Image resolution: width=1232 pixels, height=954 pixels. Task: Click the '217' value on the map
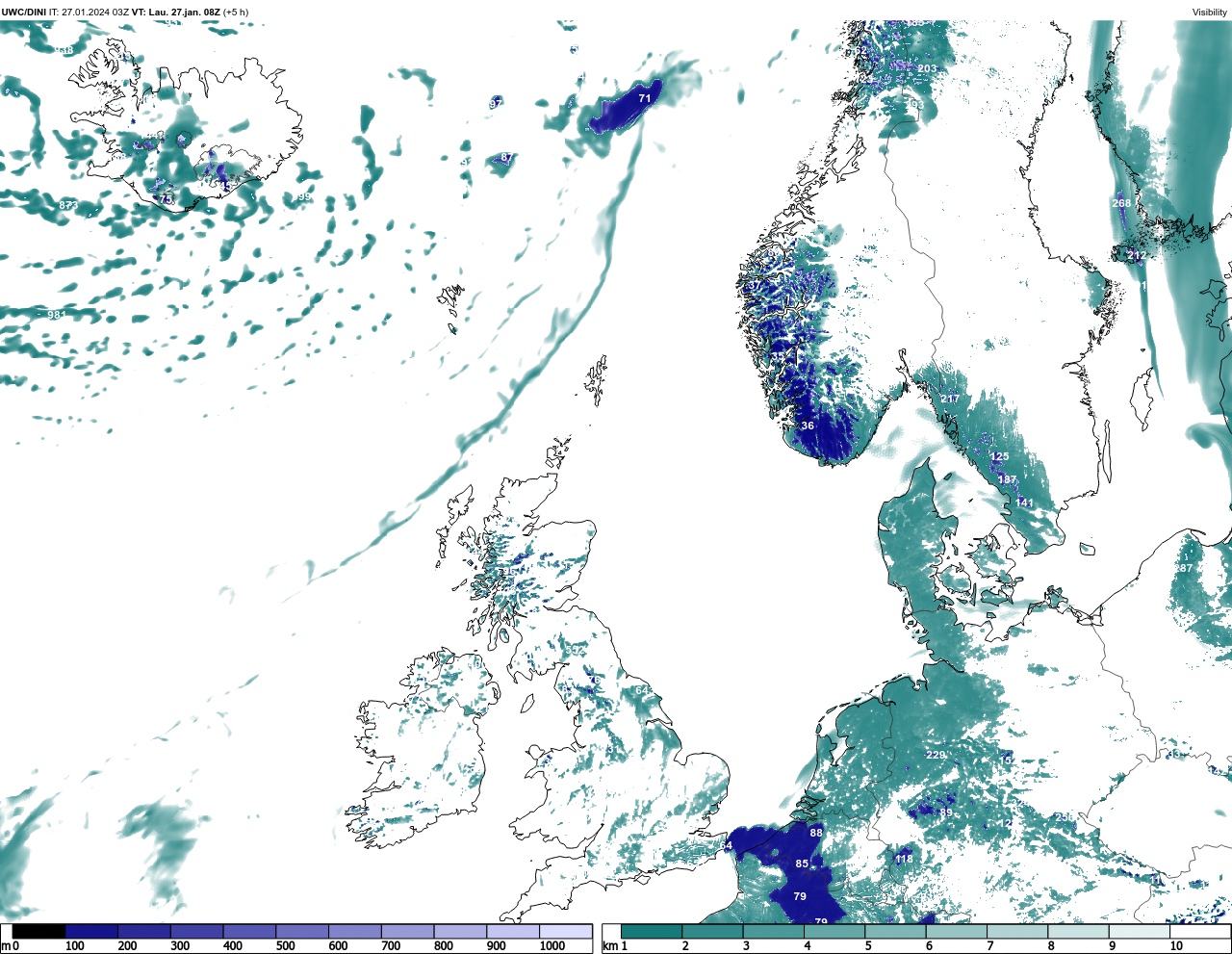(x=950, y=399)
